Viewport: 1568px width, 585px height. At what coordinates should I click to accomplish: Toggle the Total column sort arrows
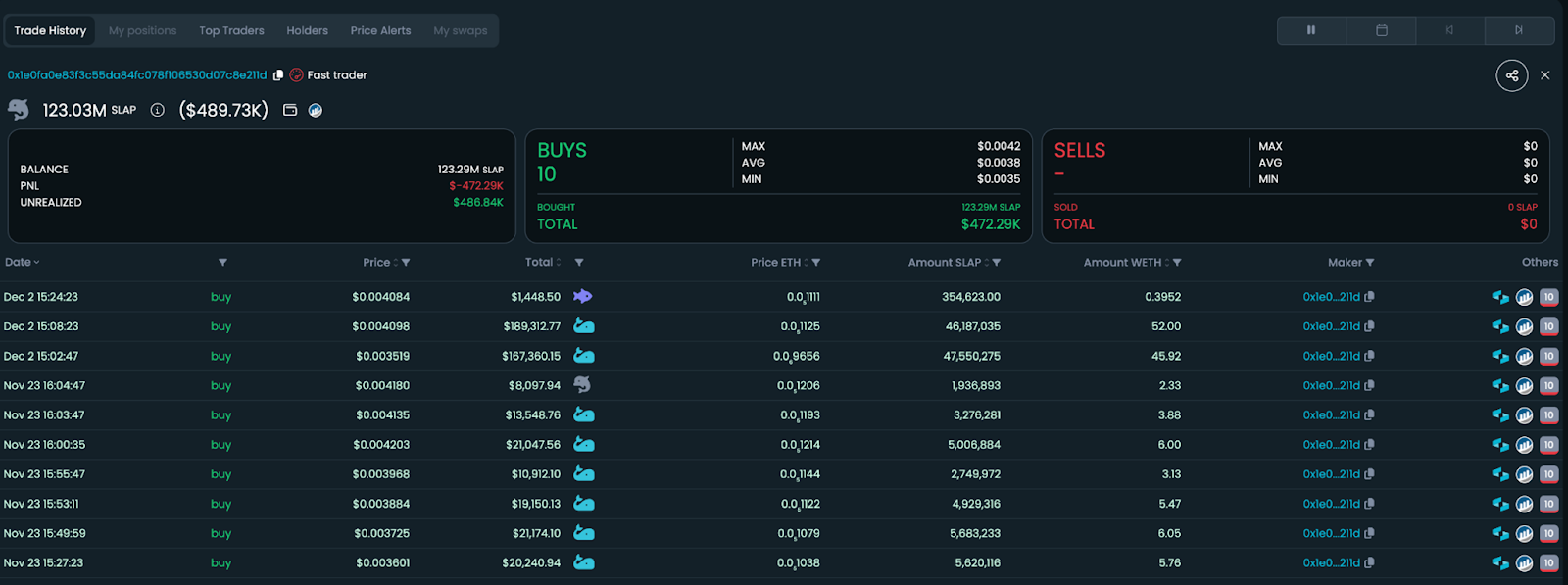click(x=559, y=263)
